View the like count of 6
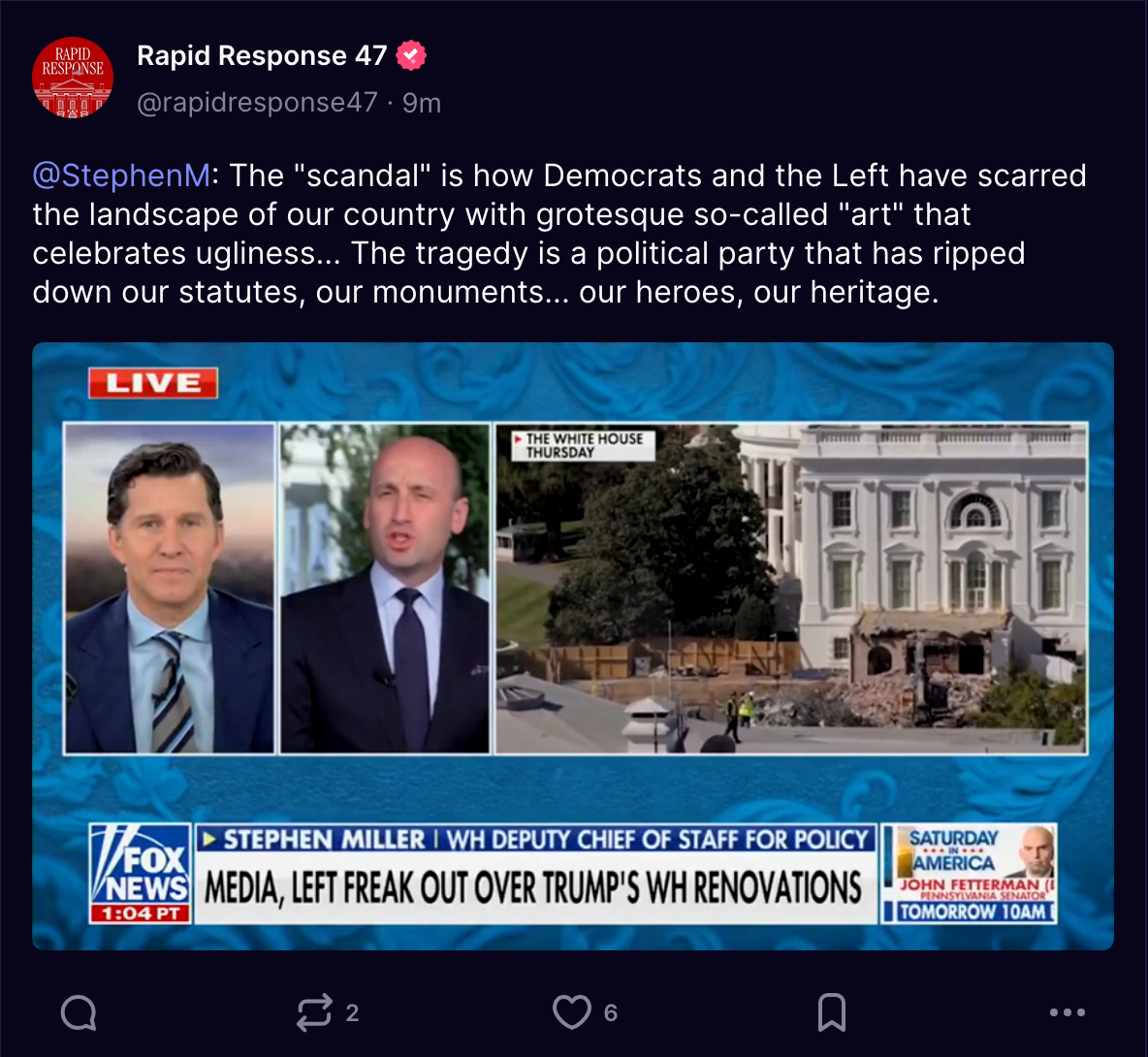 click(x=611, y=1013)
